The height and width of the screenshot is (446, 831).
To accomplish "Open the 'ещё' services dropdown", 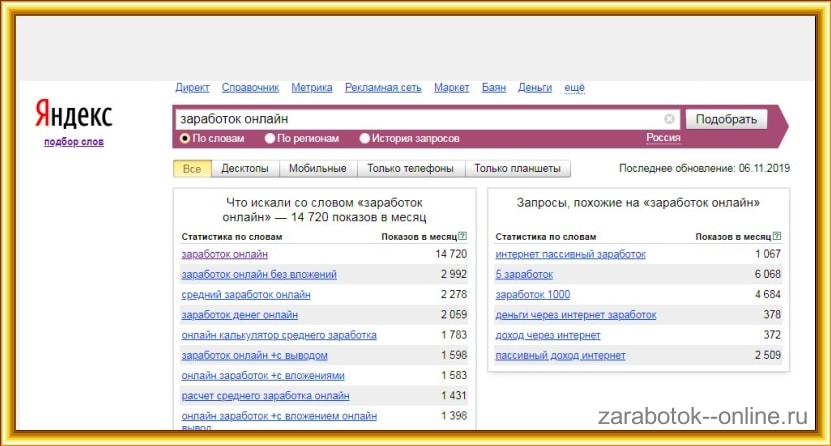I will 574,88.
